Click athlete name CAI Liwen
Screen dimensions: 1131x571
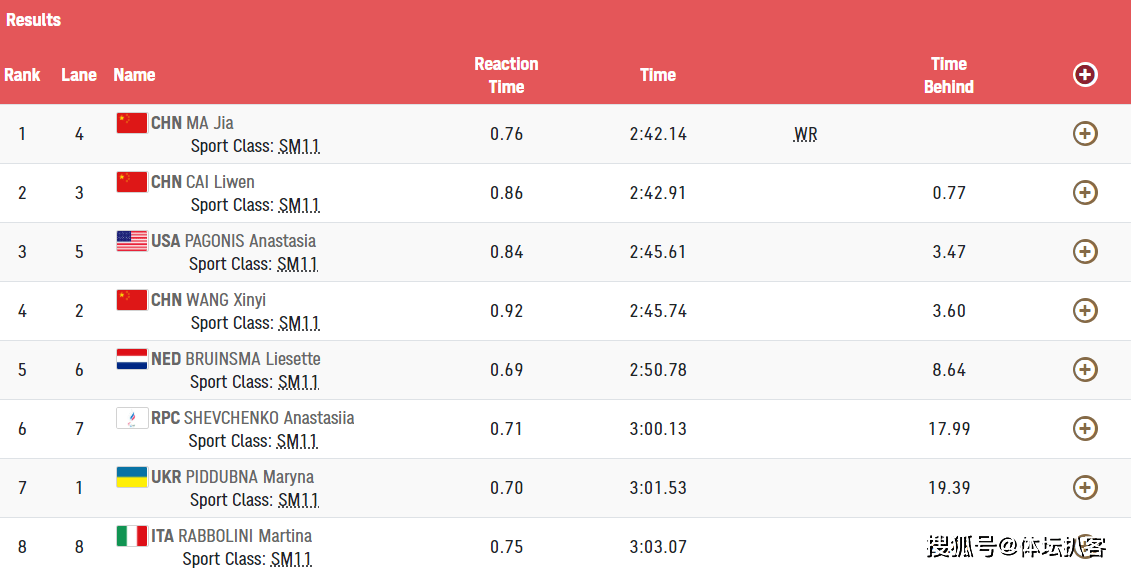click(x=220, y=182)
